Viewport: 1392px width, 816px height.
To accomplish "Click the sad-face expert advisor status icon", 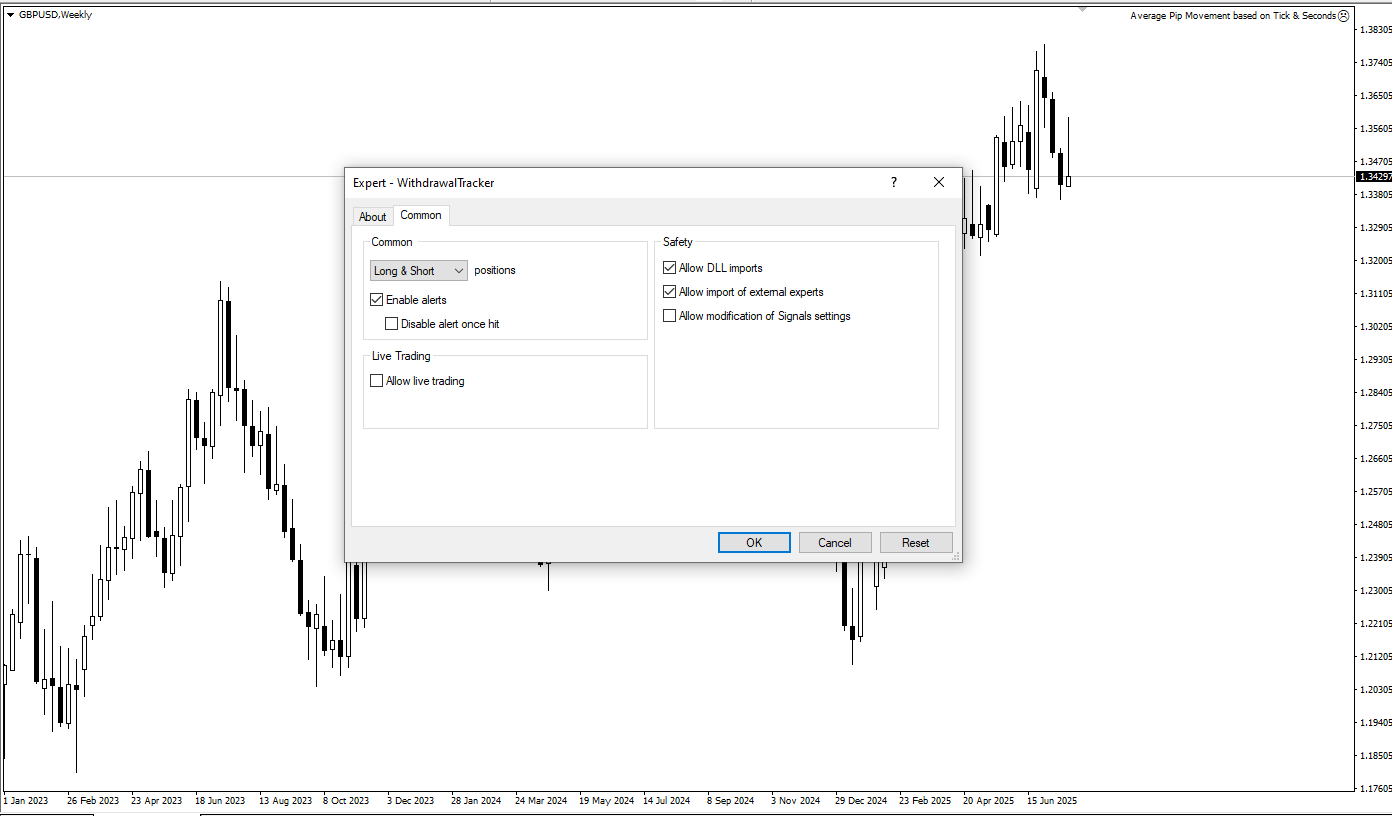I will click(x=1343, y=16).
